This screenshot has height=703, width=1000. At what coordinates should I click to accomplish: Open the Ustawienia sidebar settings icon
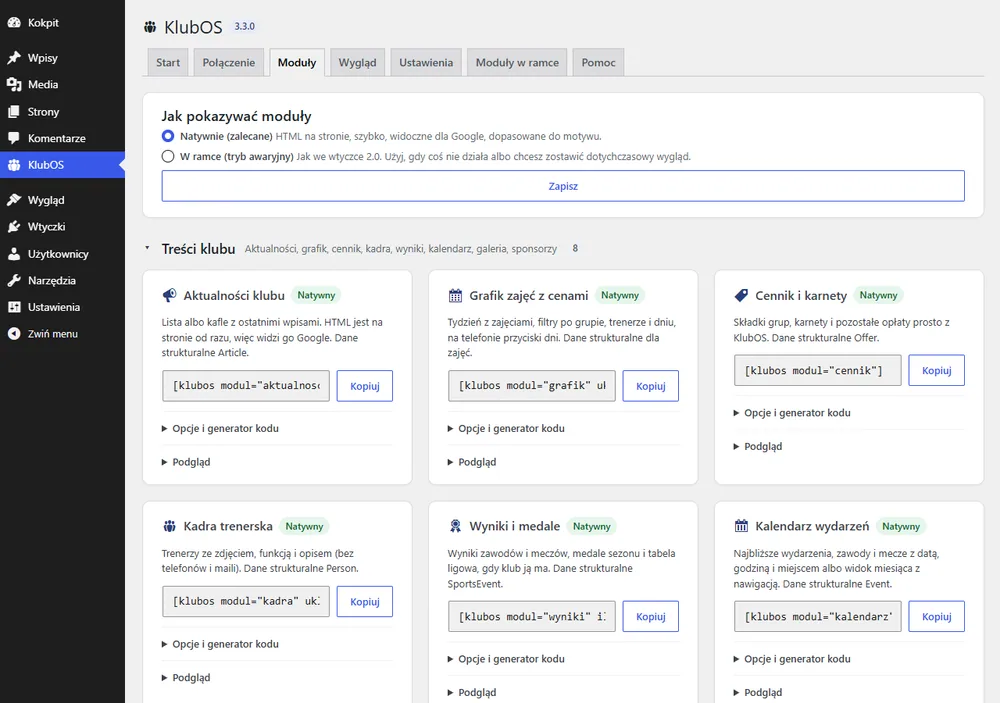coord(14,307)
